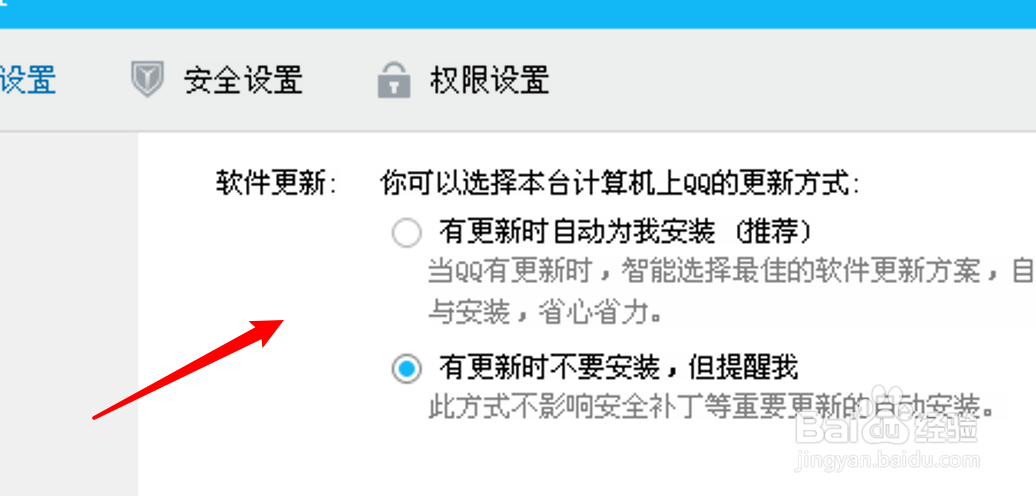Viewport: 1036px width, 496px height.
Task: Click the 有更新时自动为我安装 (推荐) label text
Action: (x=625, y=232)
